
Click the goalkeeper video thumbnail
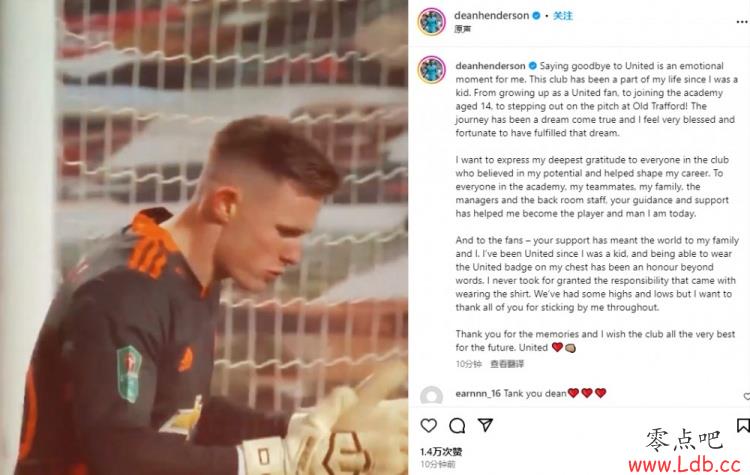204,237
